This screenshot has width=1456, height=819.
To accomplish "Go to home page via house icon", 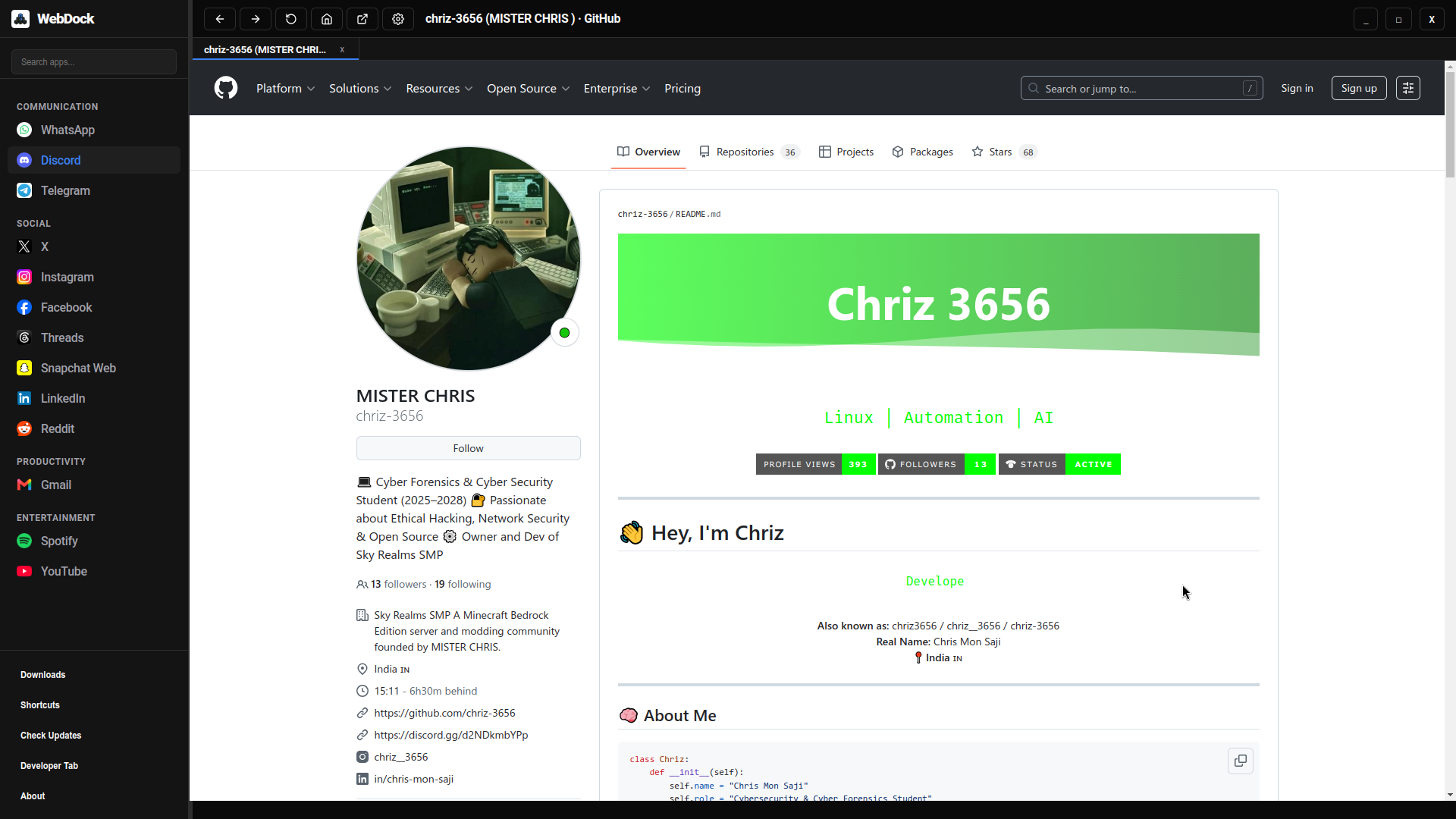I will click(x=327, y=19).
